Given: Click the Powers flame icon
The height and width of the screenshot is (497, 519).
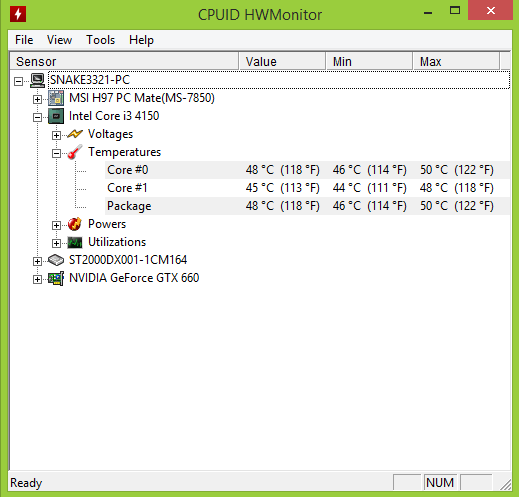Looking at the screenshot, I should coord(75,224).
